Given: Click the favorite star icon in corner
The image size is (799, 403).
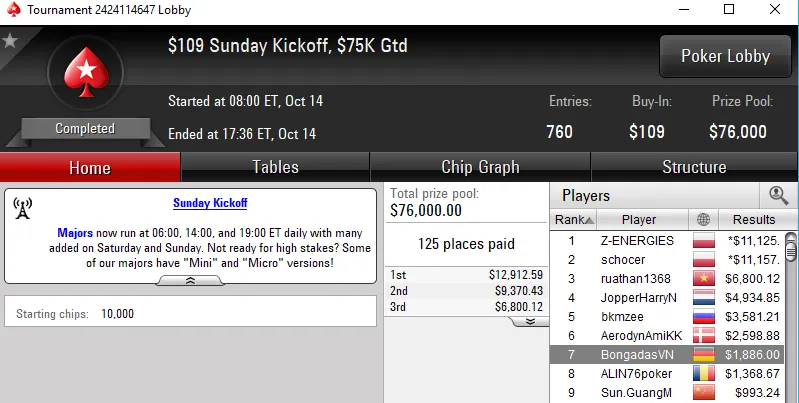Looking at the screenshot, I should click(10, 41).
